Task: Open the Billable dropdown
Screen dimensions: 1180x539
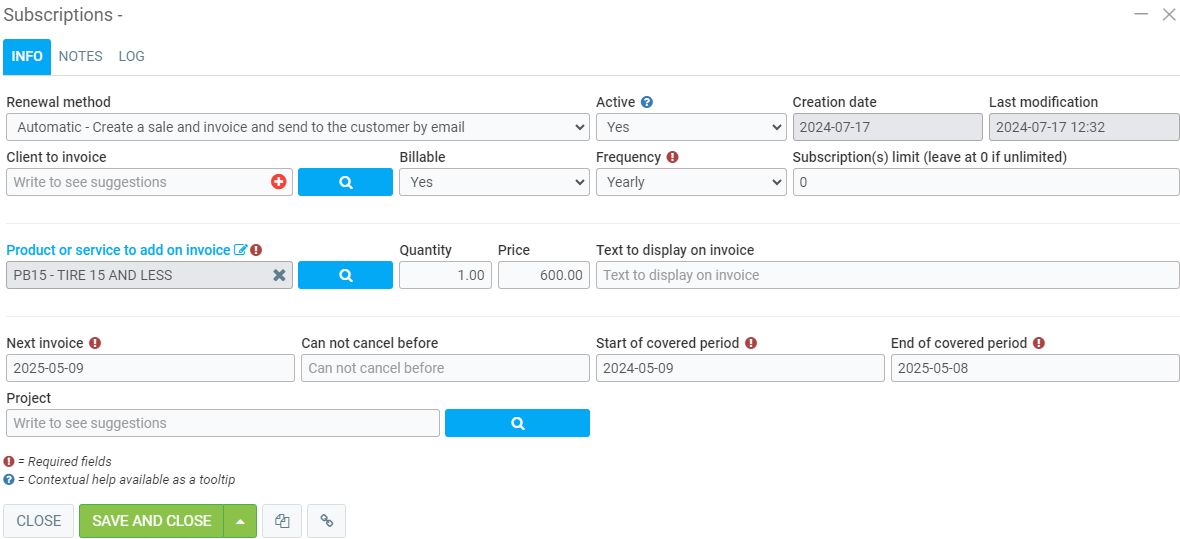Action: pyautogui.click(x=493, y=182)
